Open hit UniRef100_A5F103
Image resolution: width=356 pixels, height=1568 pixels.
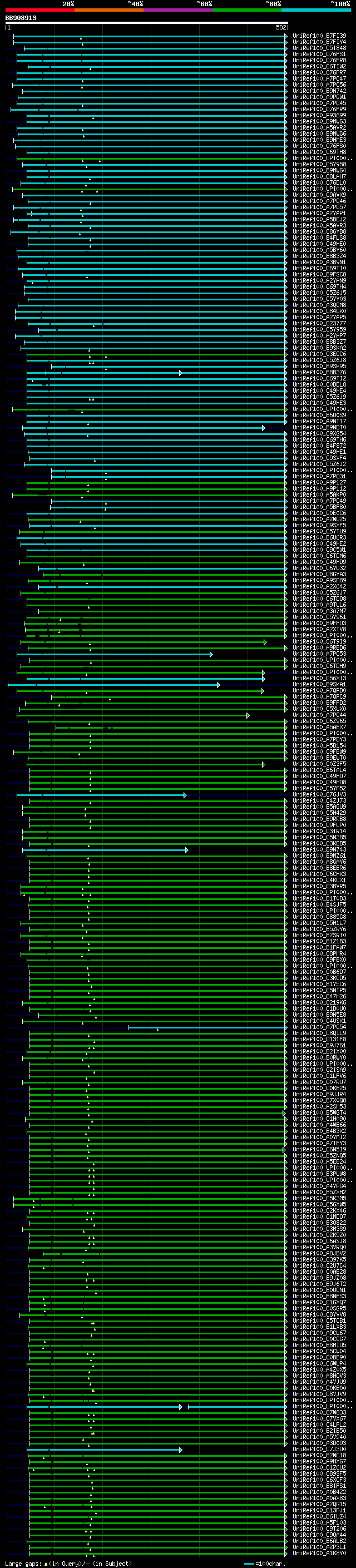point(319,1522)
